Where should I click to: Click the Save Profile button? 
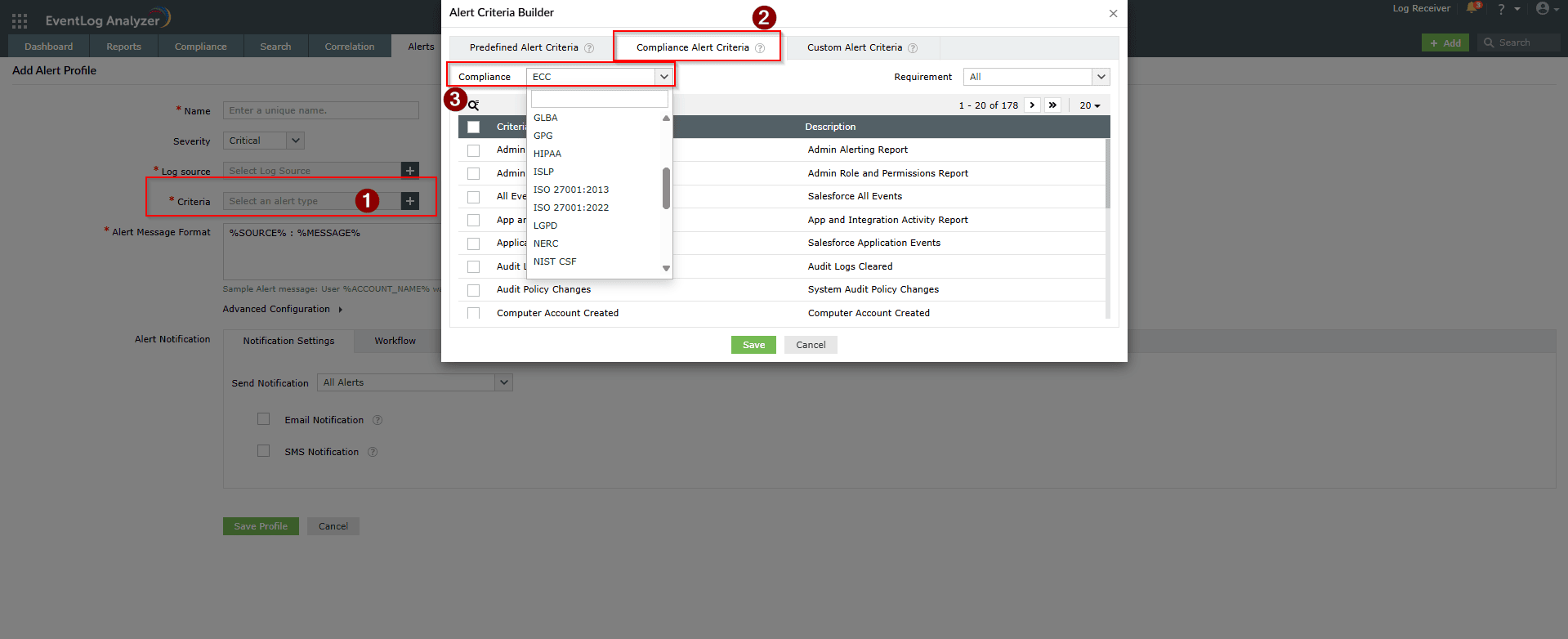coord(261,526)
